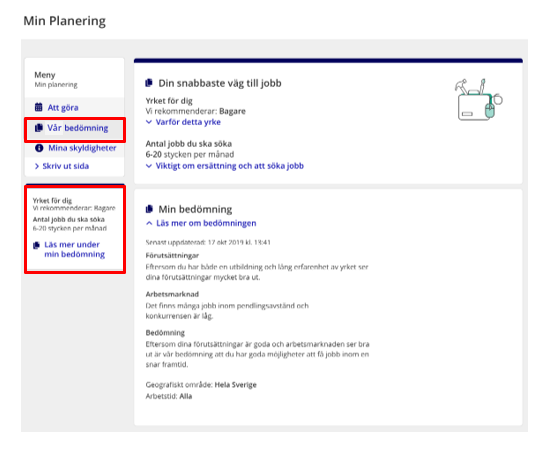
Task: Click the icon beside Läs mer under min bedömning
Action: click(36, 245)
